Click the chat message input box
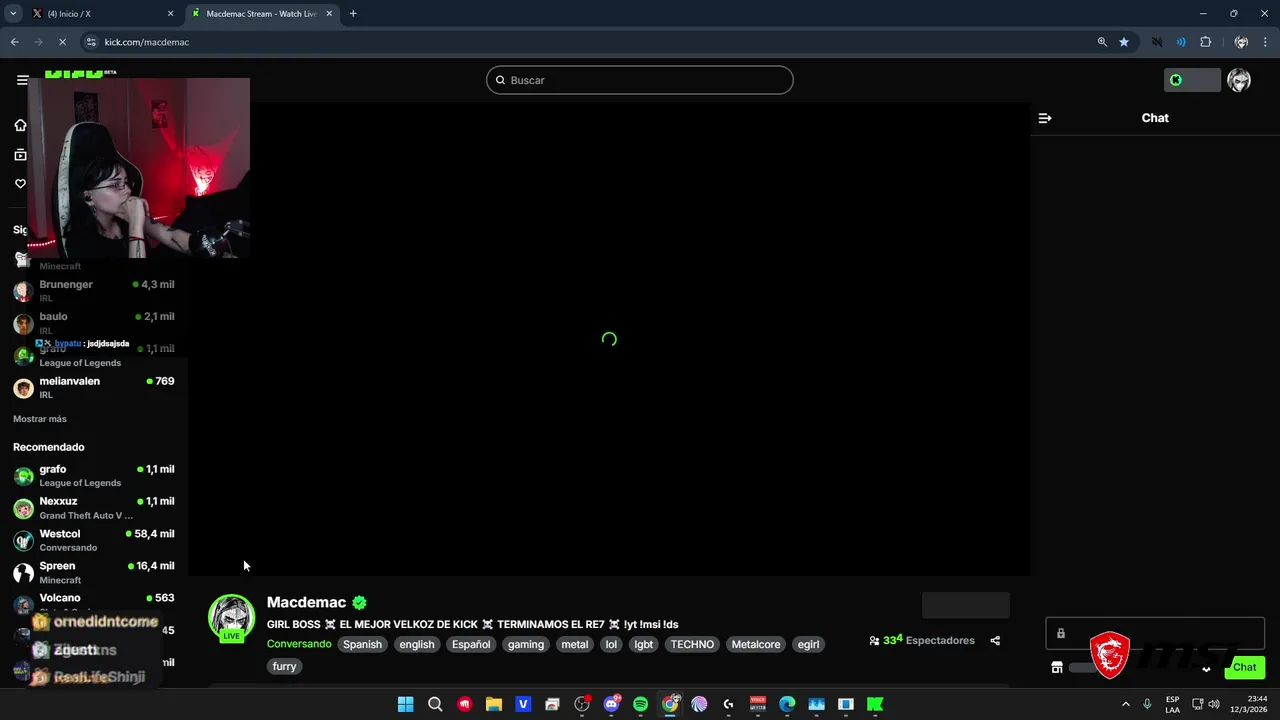 tap(1155, 633)
